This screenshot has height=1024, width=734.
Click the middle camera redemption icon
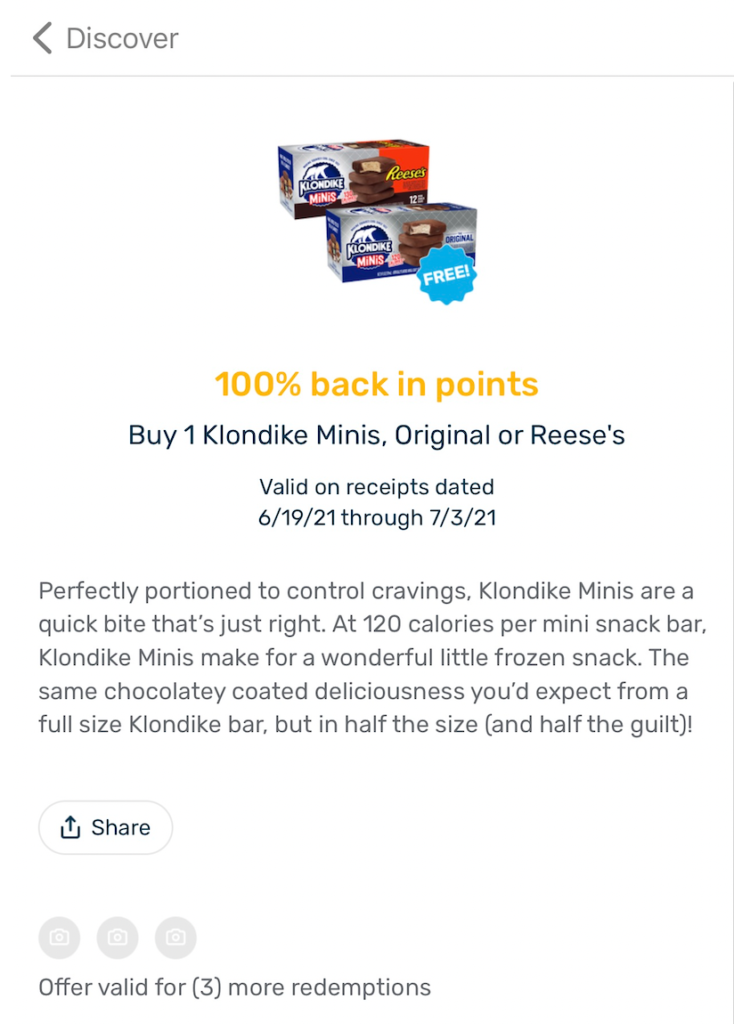click(x=117, y=937)
